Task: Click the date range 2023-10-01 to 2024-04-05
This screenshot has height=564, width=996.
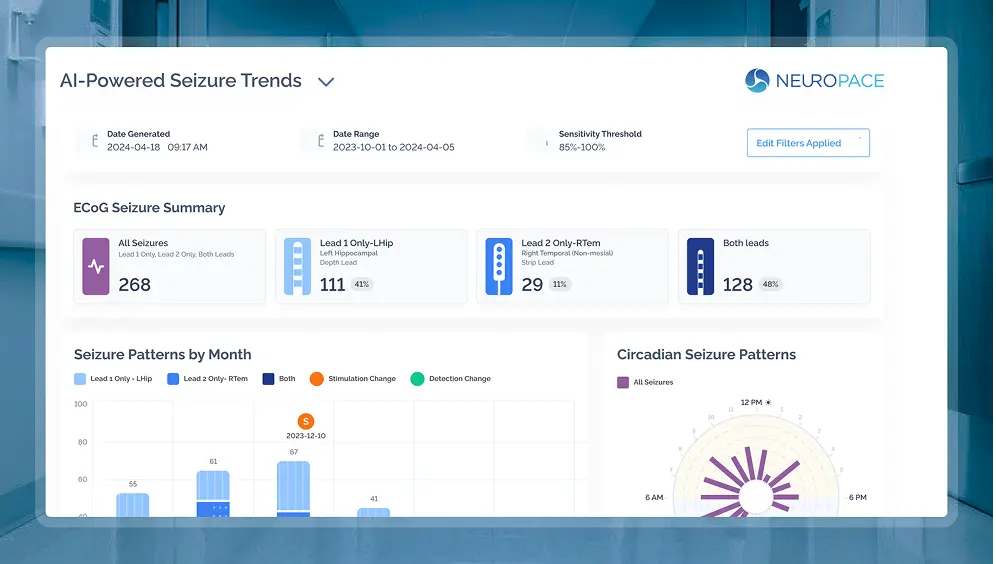Action: click(x=394, y=147)
